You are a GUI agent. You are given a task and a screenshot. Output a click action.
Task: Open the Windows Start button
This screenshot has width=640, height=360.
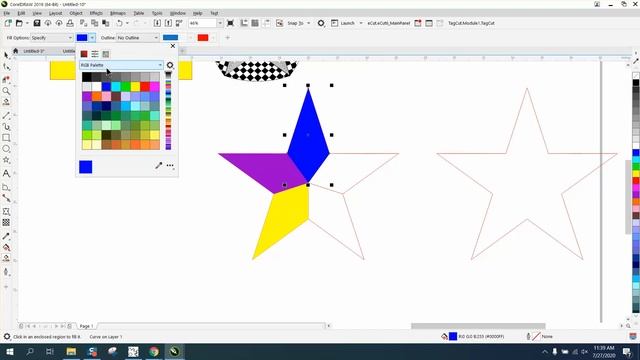[x=9, y=351]
